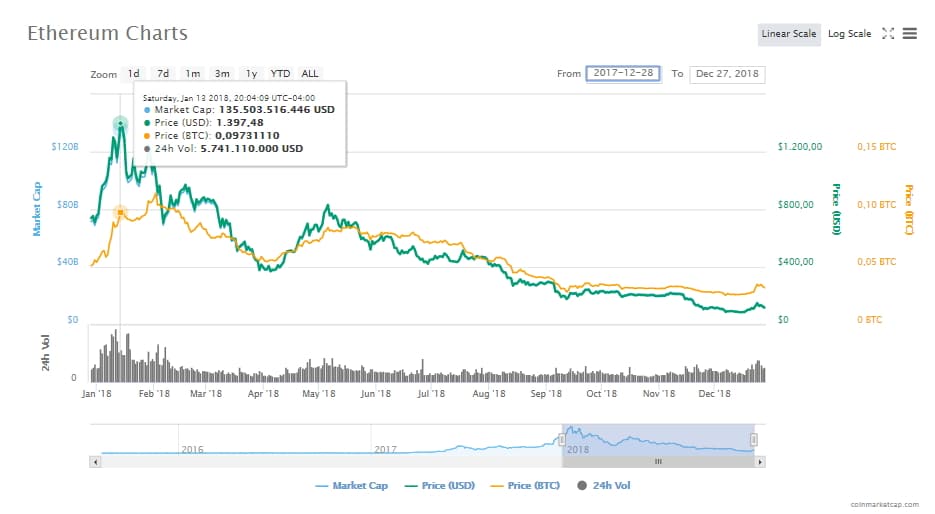
Task: Set zoom to 3m
Action: click(x=222, y=74)
